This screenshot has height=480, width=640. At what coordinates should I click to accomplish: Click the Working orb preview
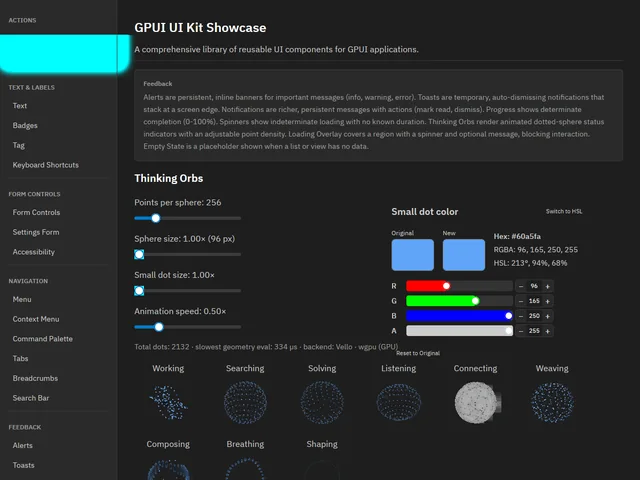[168, 402]
